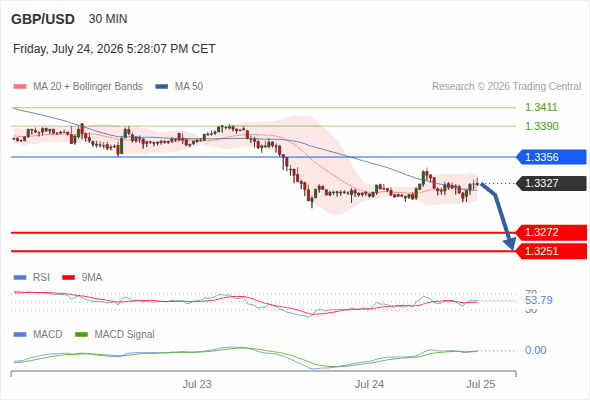
Task: Select the 1.3272 red support tag
Action: pos(551,233)
